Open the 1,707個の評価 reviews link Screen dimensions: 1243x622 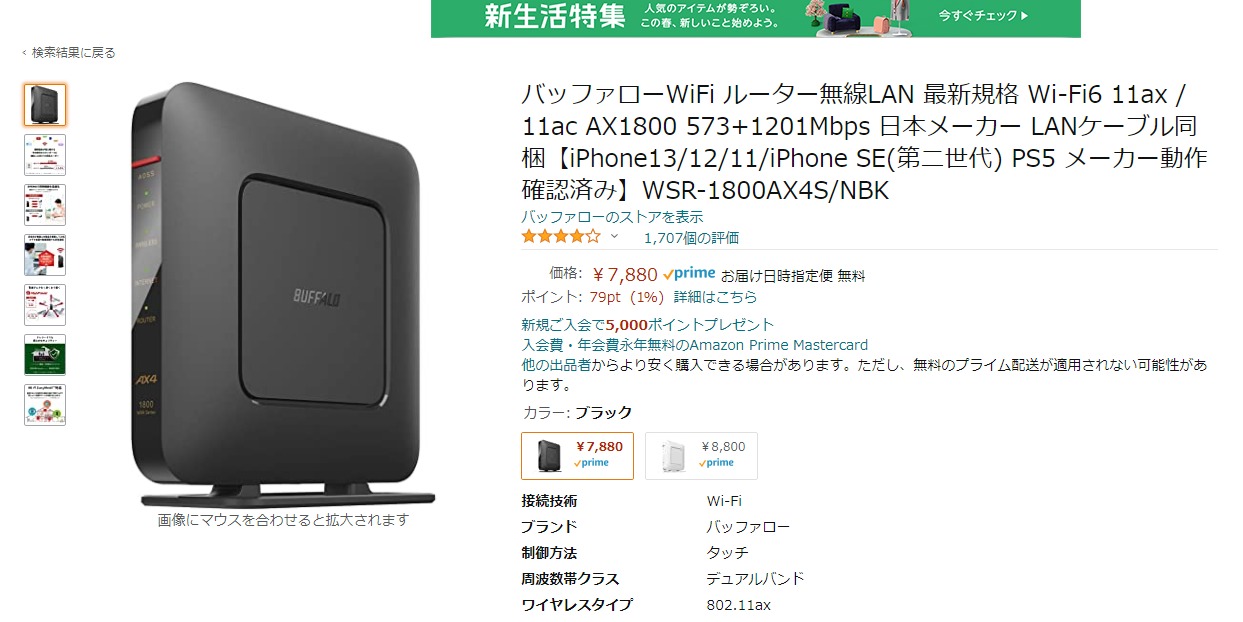[x=691, y=238]
